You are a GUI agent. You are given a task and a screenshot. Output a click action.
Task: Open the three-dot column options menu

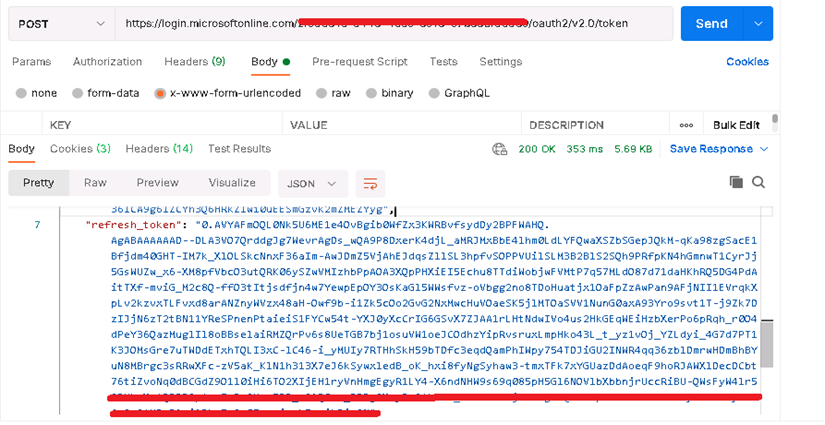(686, 125)
